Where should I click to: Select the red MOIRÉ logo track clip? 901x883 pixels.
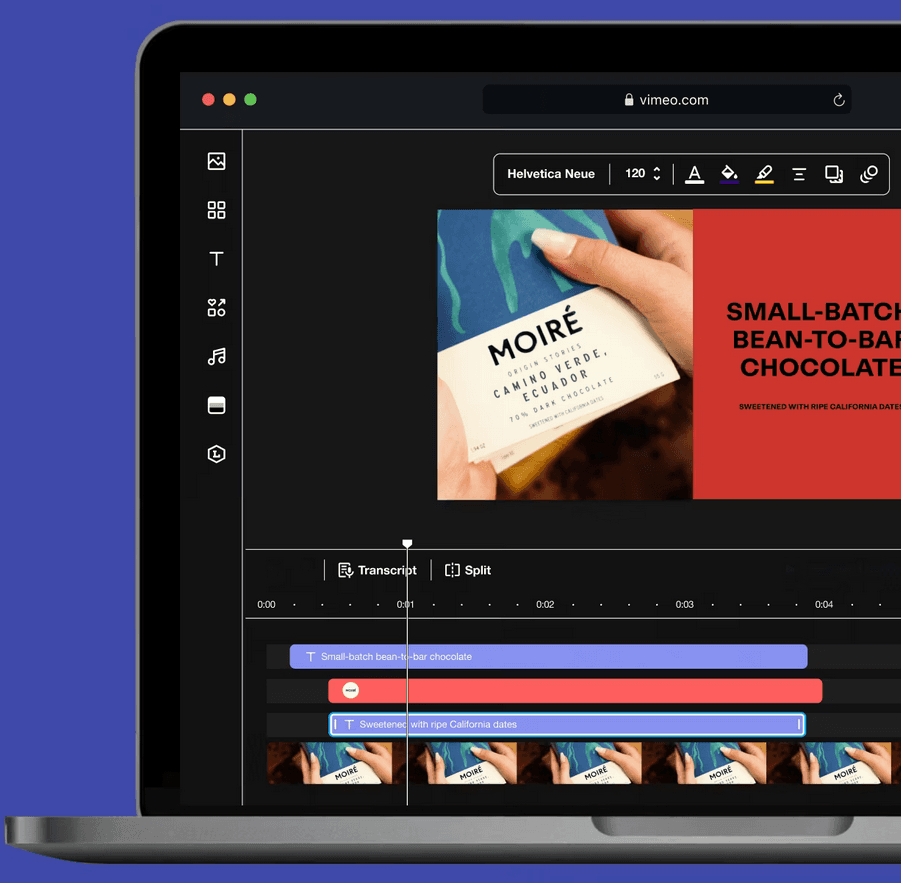[575, 691]
